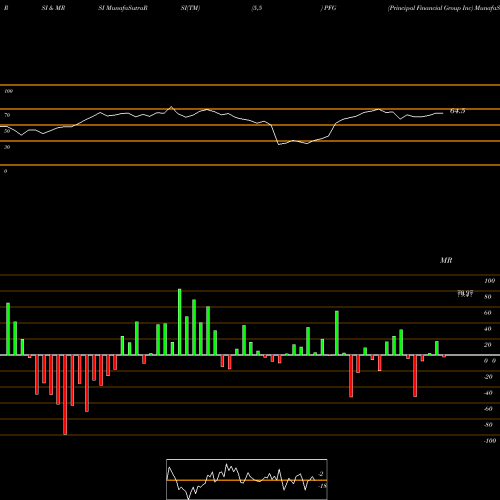Click the 'SI MunafaSutraR' header text
The image size is (500, 500).
coord(123,8)
